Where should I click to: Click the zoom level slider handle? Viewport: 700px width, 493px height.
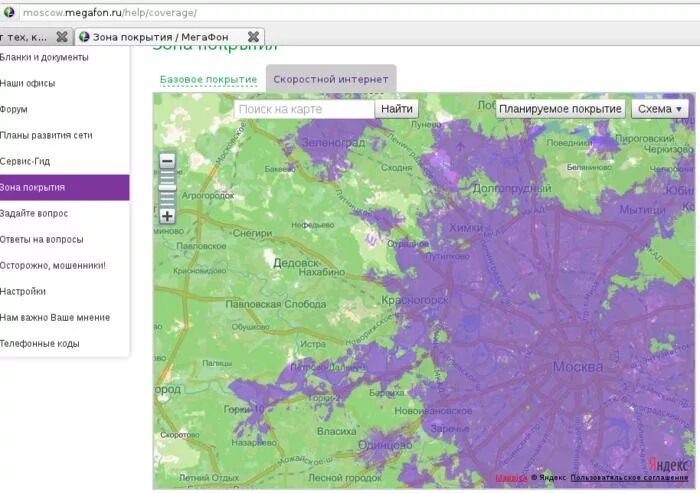167,188
